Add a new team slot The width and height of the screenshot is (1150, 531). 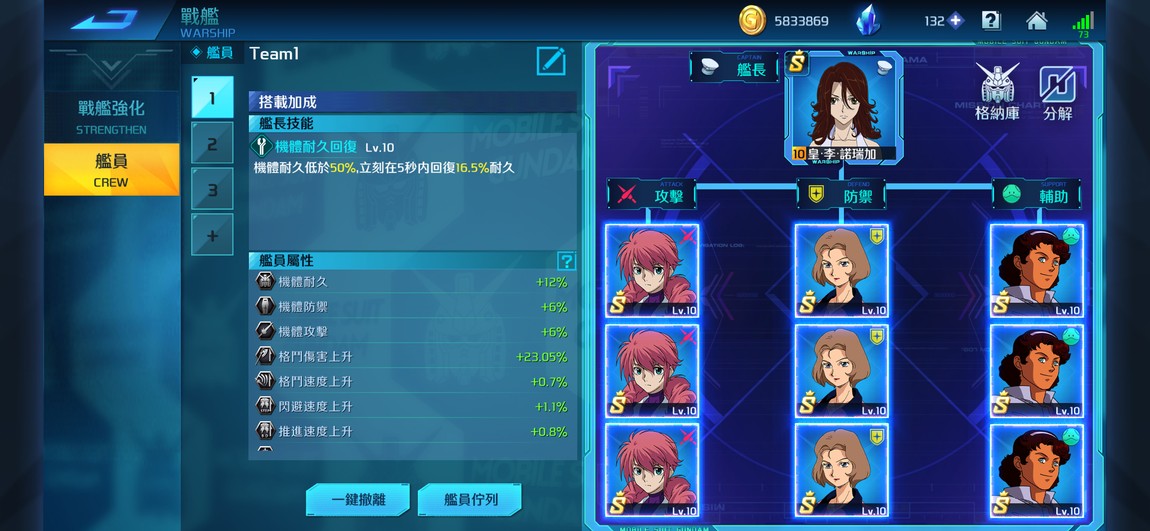point(212,235)
